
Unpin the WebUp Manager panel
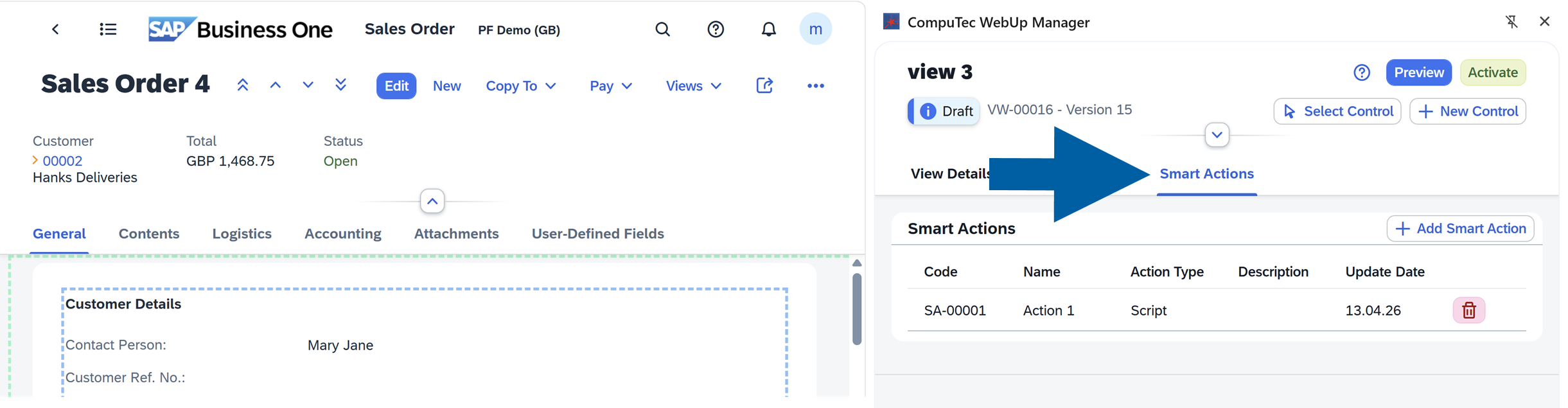pyautogui.click(x=1511, y=22)
